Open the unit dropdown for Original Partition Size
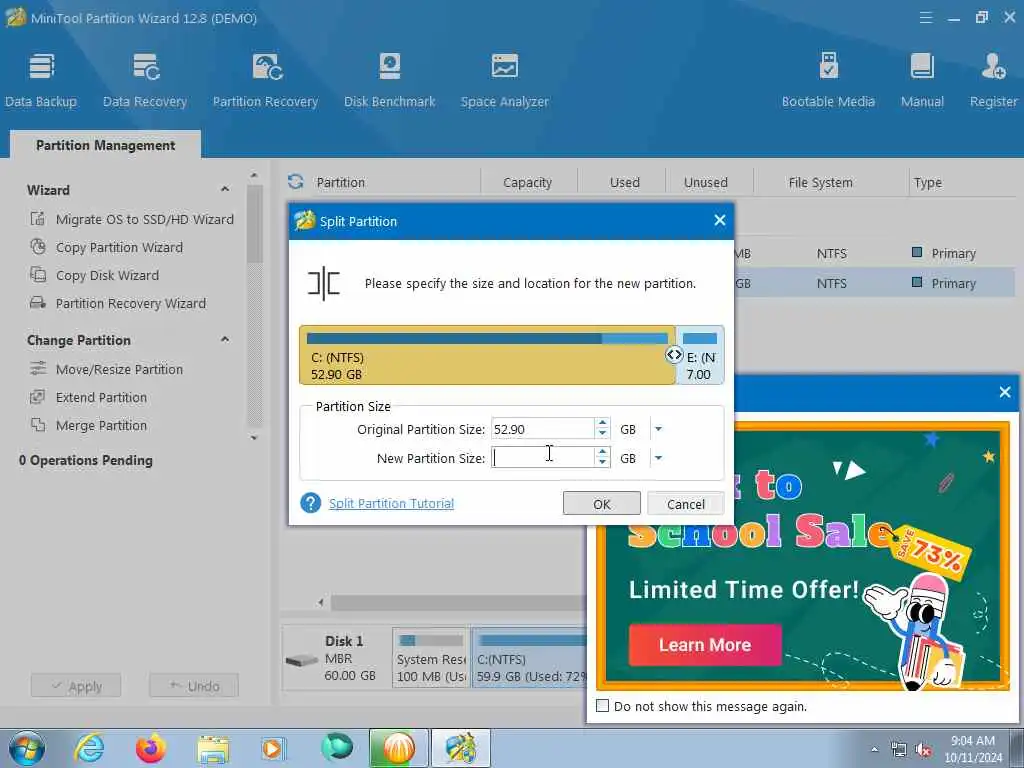Screen dimensions: 1024x768 (658, 429)
